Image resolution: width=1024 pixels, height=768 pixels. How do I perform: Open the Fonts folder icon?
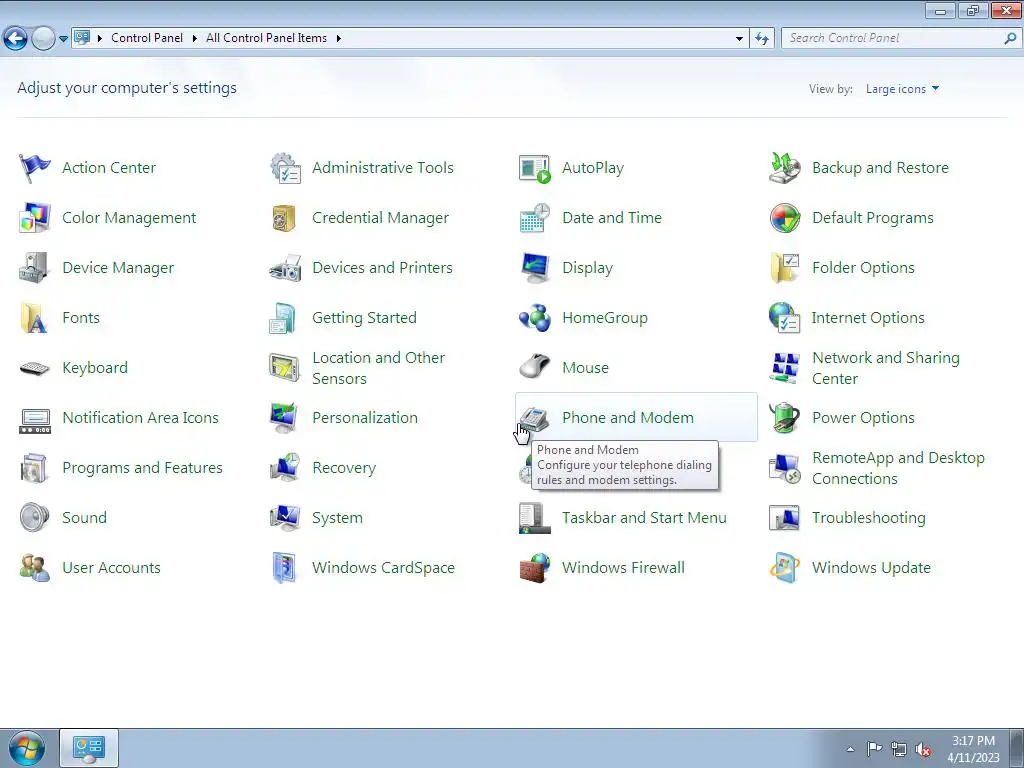click(x=34, y=318)
